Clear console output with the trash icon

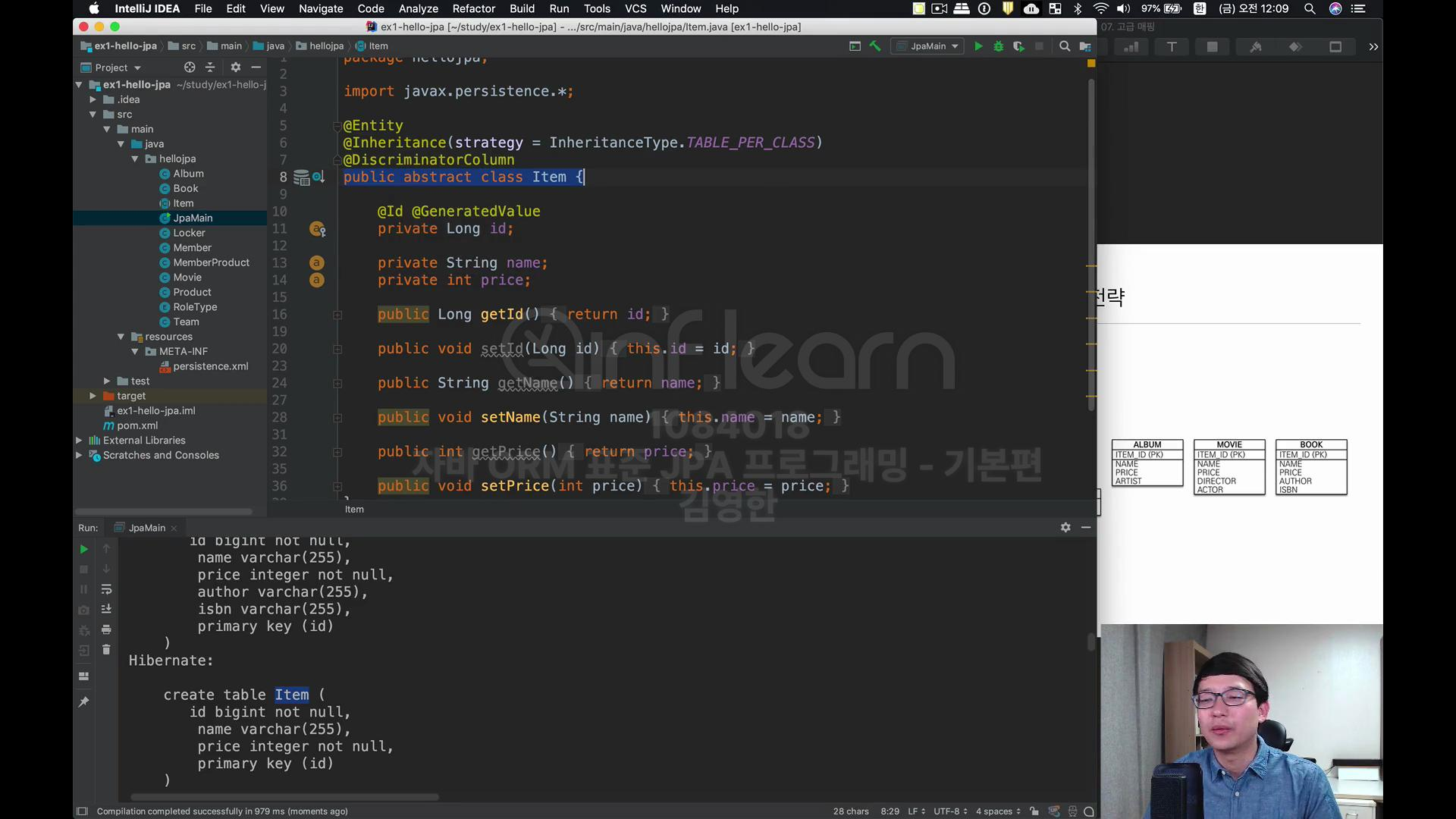(106, 650)
